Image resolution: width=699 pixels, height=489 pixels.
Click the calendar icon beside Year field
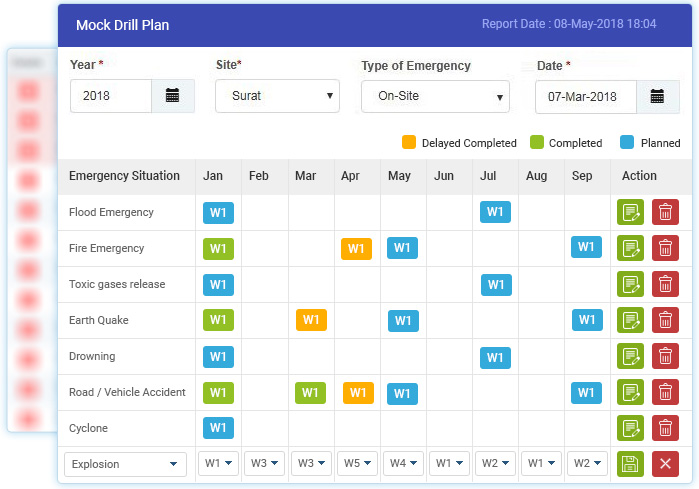172,96
